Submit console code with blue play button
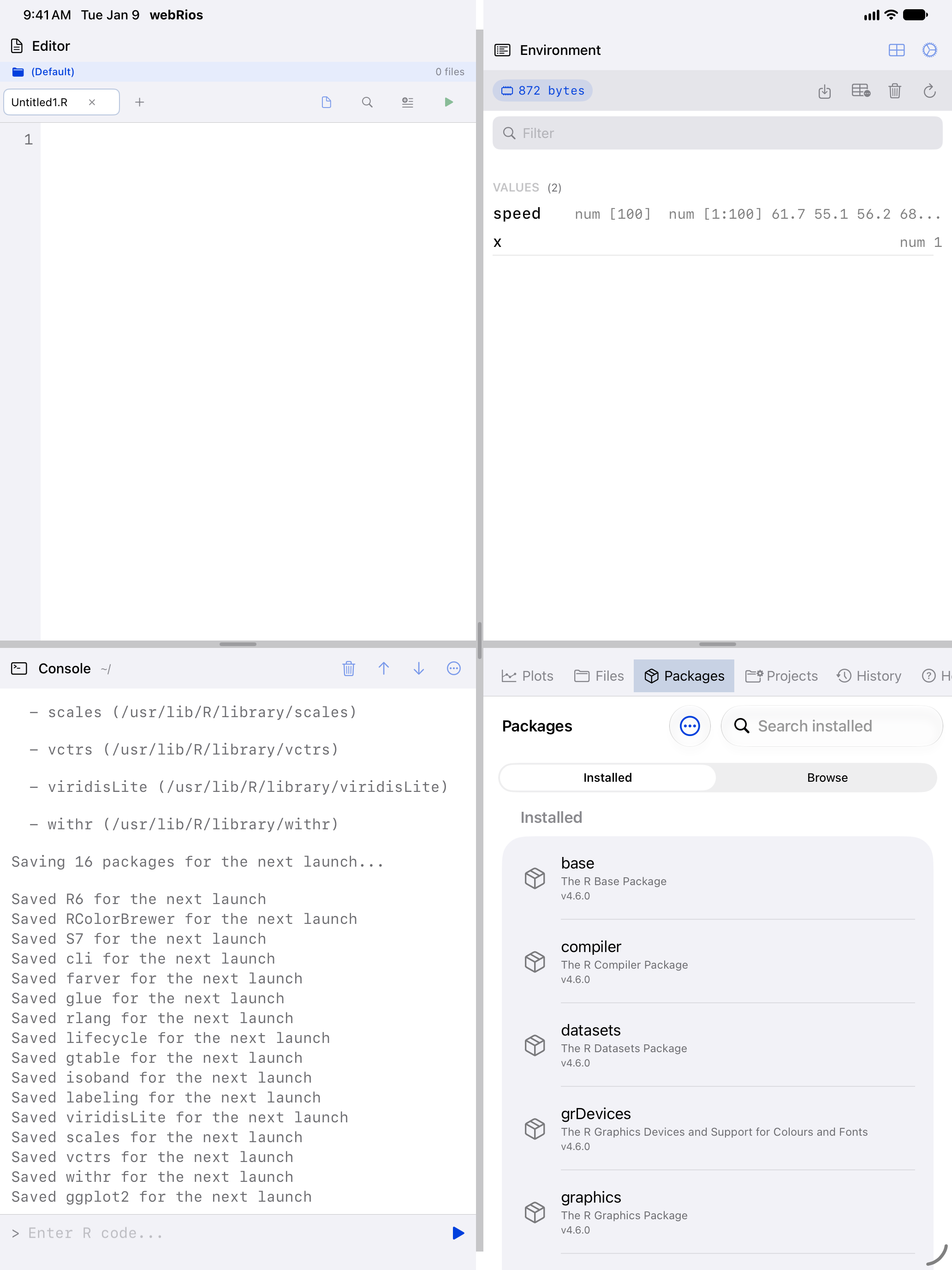This screenshot has width=952, height=1270. (x=458, y=1233)
